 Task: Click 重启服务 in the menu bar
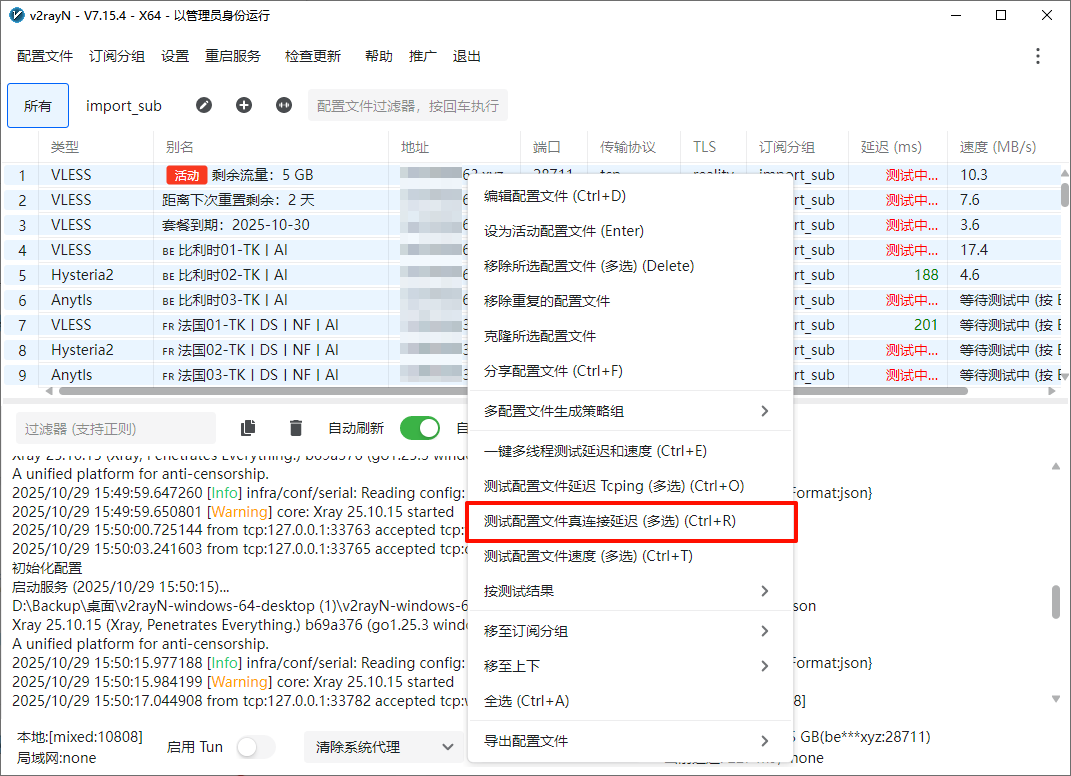click(x=232, y=56)
